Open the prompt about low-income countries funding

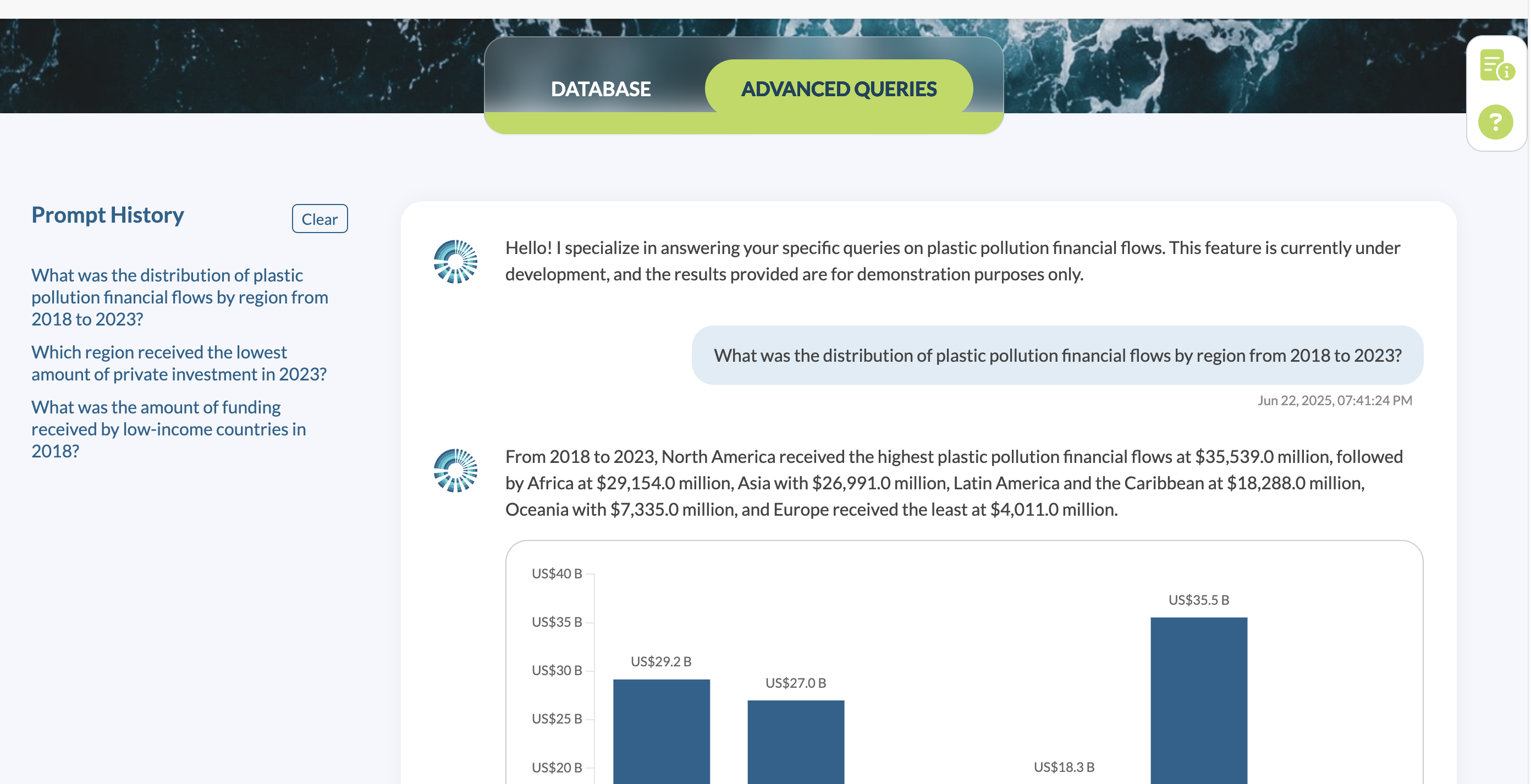[x=169, y=429]
